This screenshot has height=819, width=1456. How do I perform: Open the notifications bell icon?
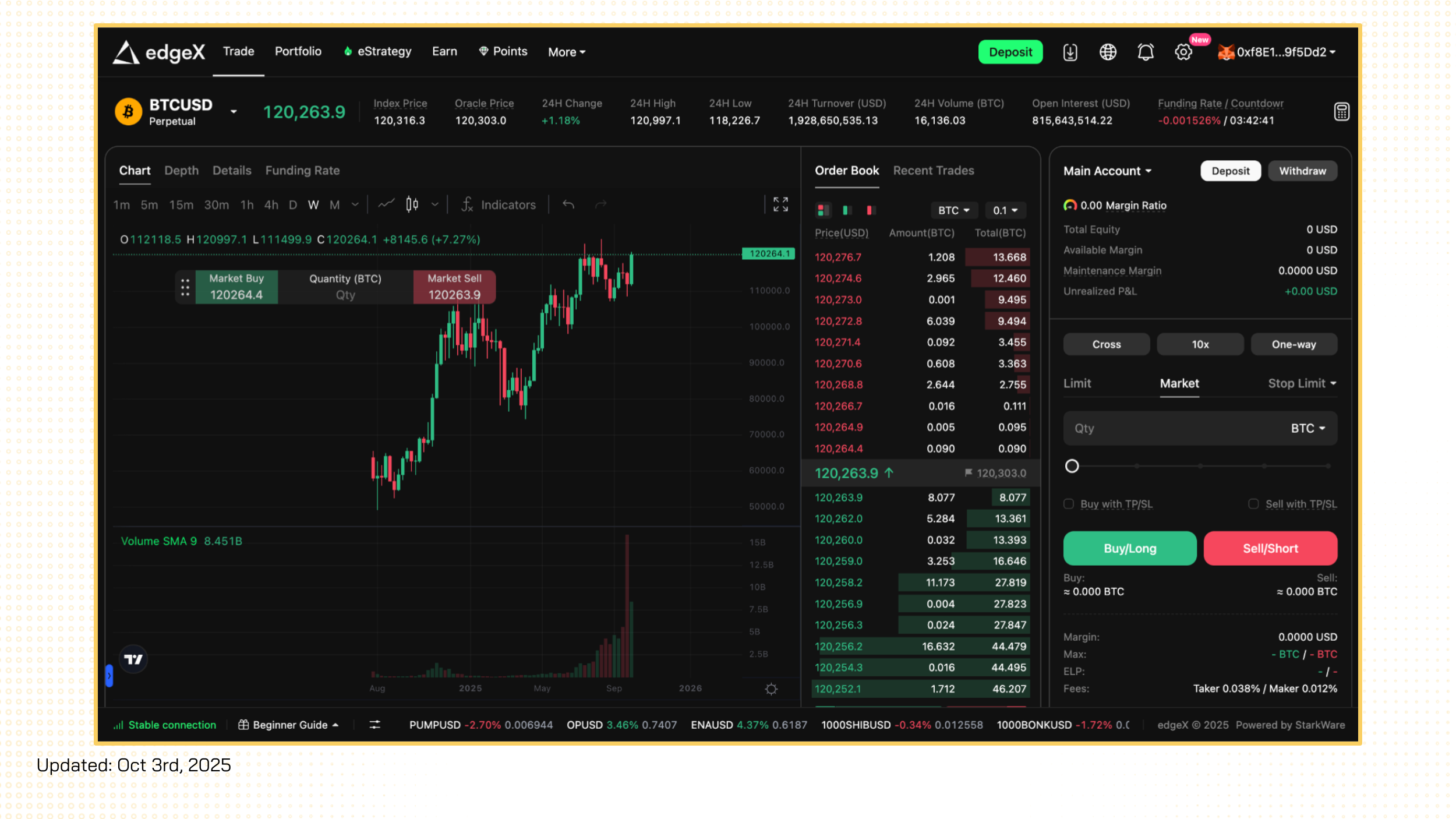pyautogui.click(x=1144, y=52)
